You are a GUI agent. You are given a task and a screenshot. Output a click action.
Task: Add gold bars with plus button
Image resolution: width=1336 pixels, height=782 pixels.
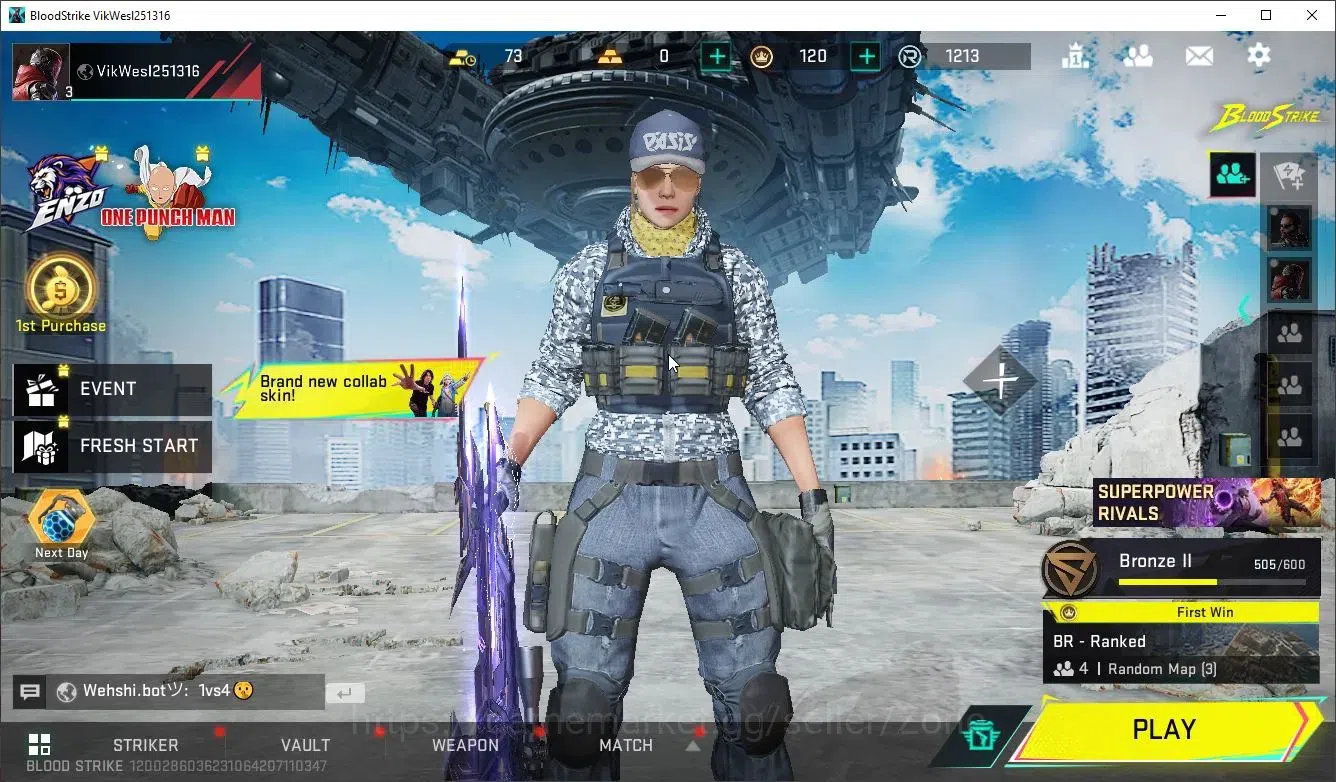(x=716, y=57)
